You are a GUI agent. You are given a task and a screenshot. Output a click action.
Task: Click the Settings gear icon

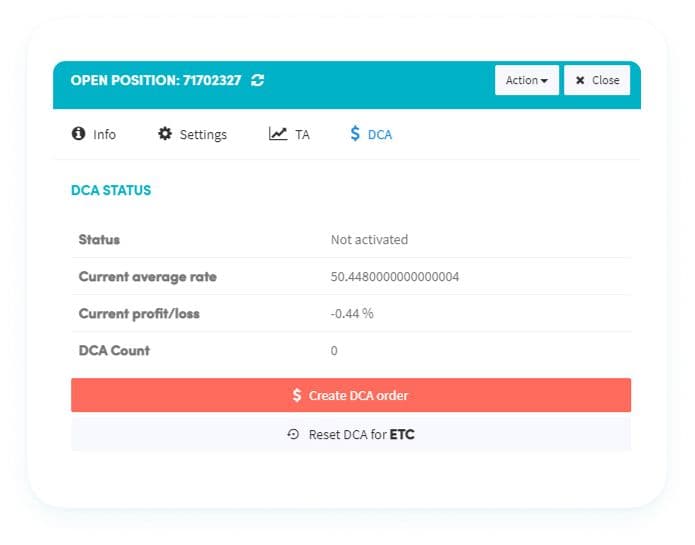click(165, 134)
